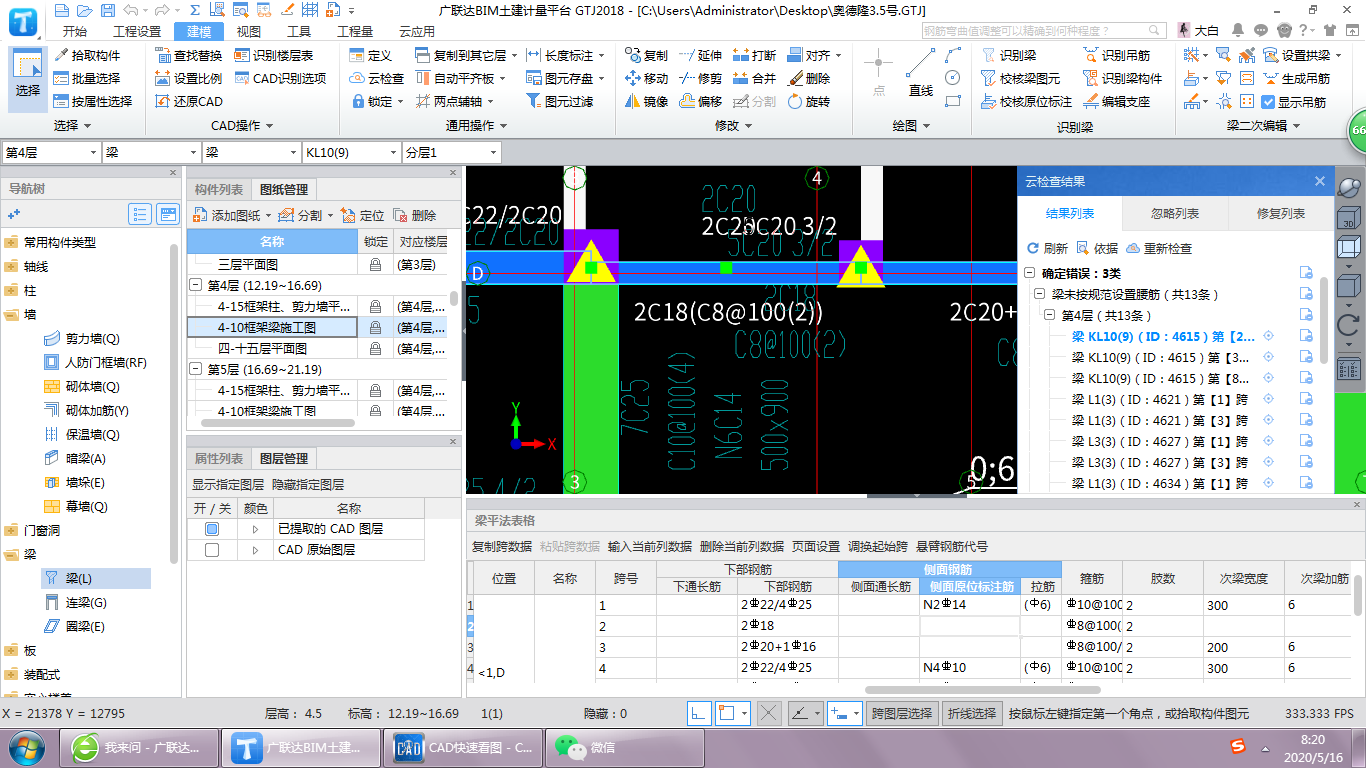Click 折线选择 status bar button

972,713
